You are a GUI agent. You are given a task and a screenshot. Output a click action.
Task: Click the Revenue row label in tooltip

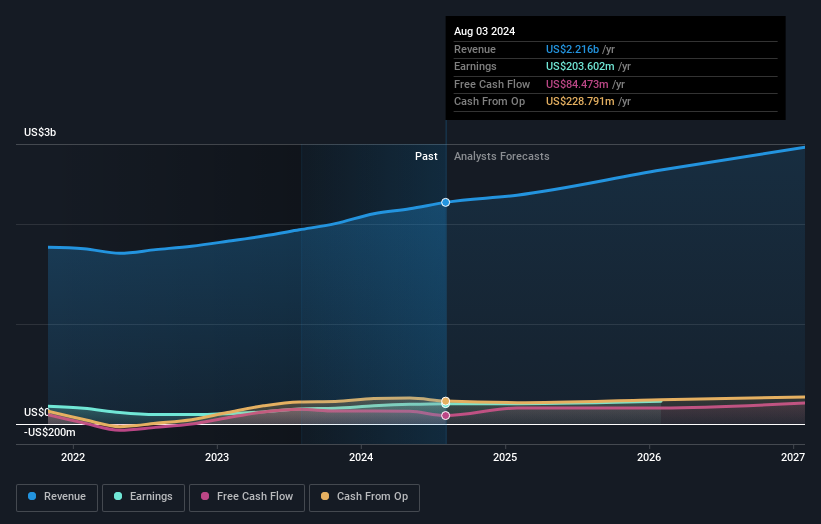475,49
